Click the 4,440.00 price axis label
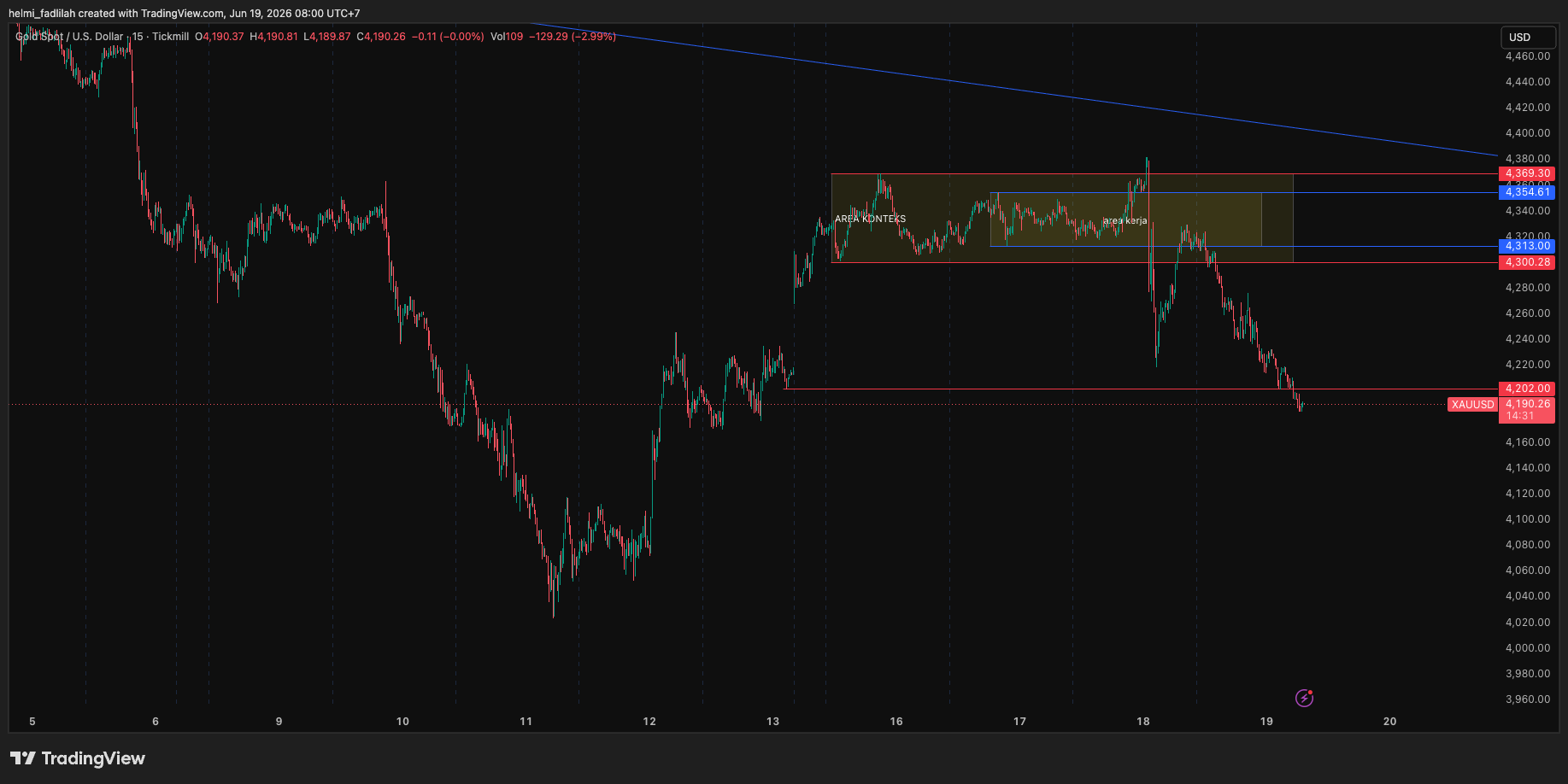This screenshot has width=1568, height=784. [x=1527, y=82]
